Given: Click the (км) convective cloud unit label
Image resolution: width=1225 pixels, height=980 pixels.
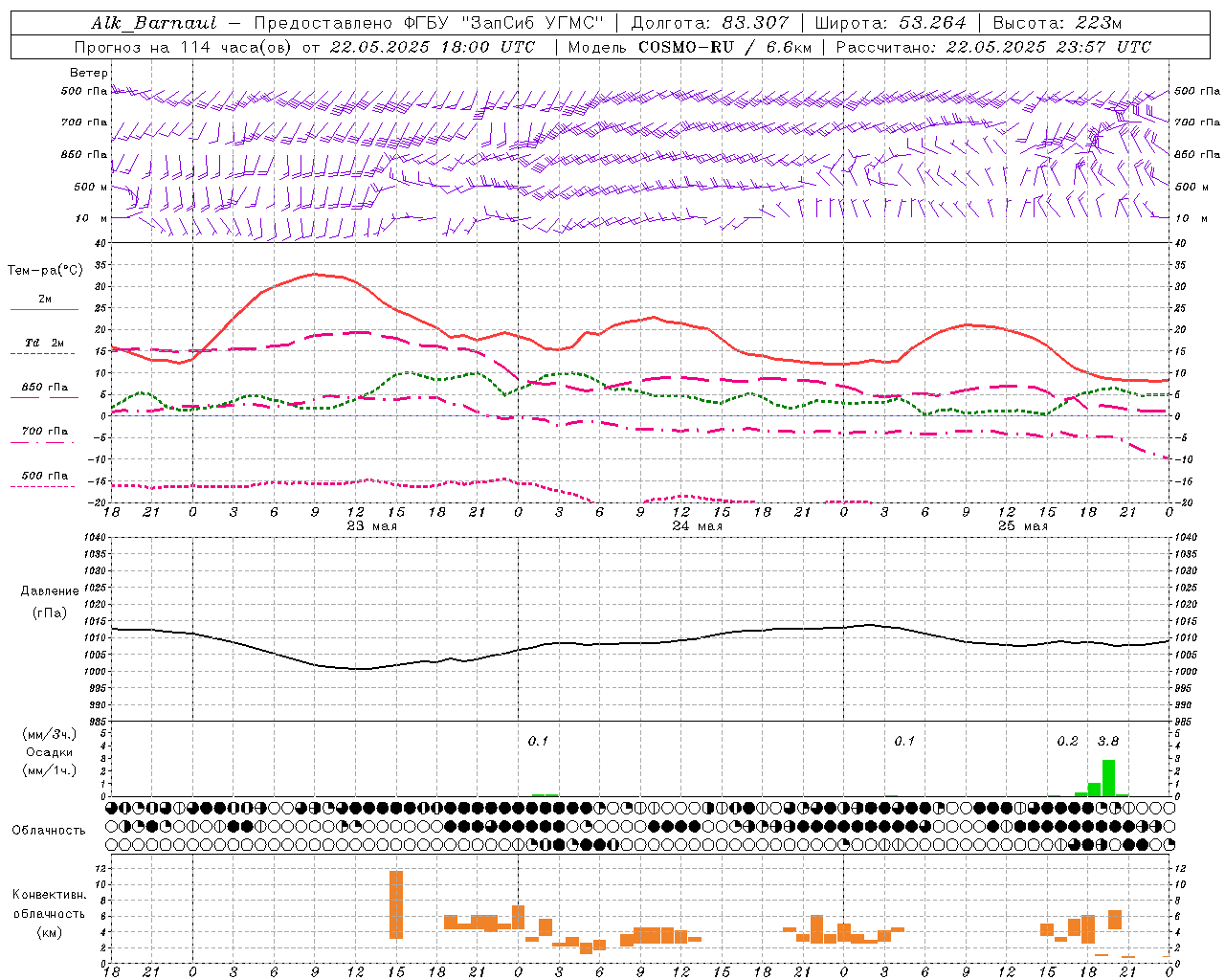Looking at the screenshot, I should click(49, 932).
